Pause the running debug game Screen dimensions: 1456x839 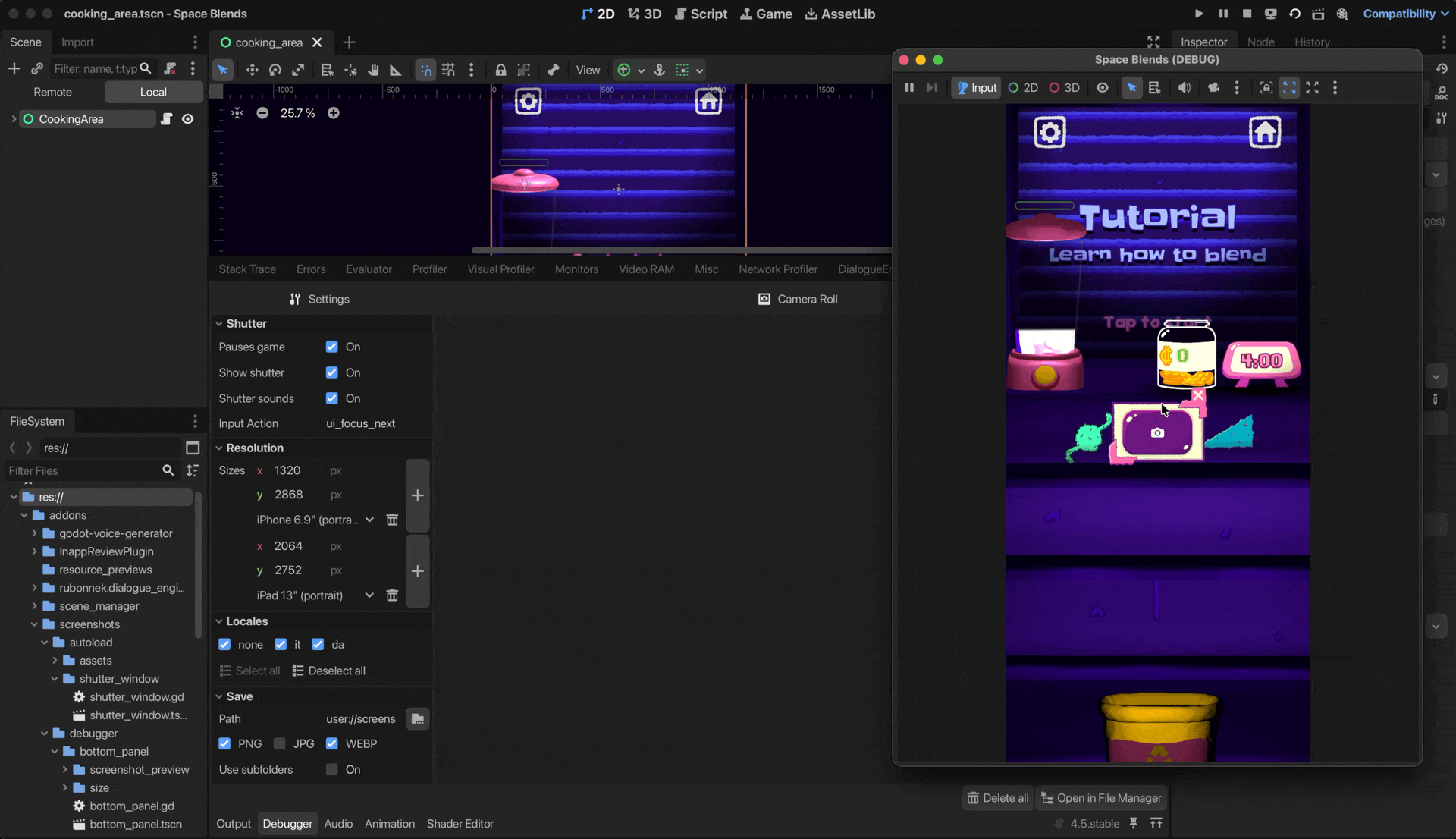coord(908,88)
